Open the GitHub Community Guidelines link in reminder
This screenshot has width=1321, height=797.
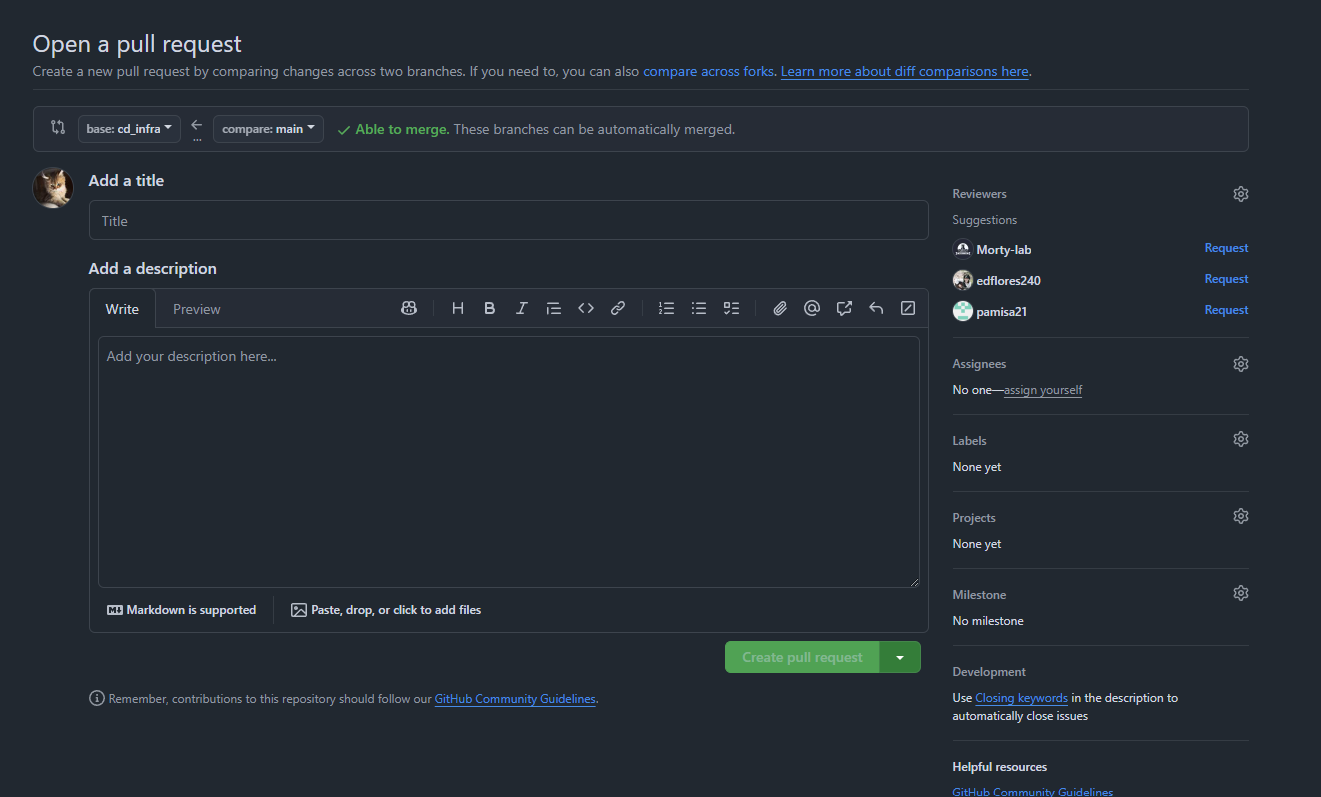click(x=515, y=699)
